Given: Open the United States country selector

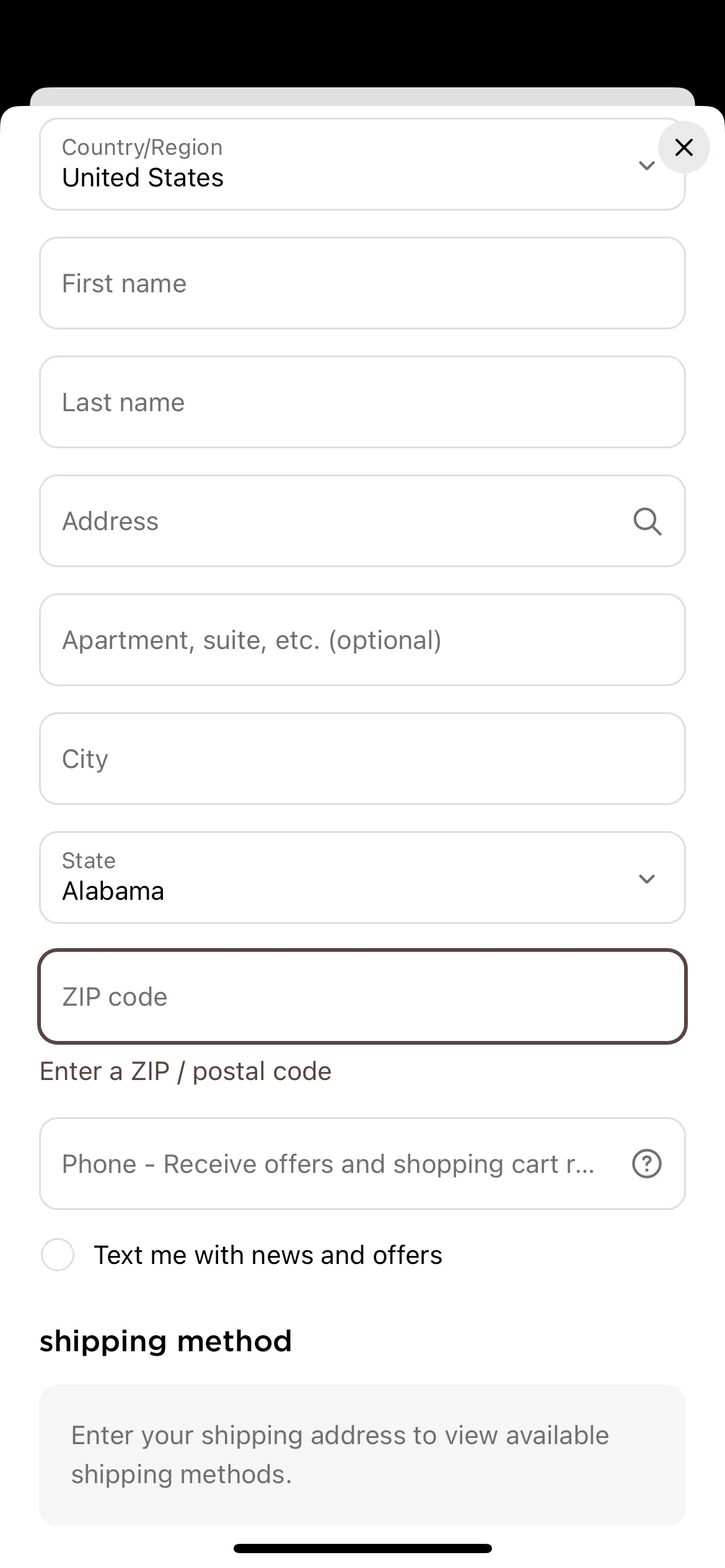Looking at the screenshot, I should (x=362, y=165).
